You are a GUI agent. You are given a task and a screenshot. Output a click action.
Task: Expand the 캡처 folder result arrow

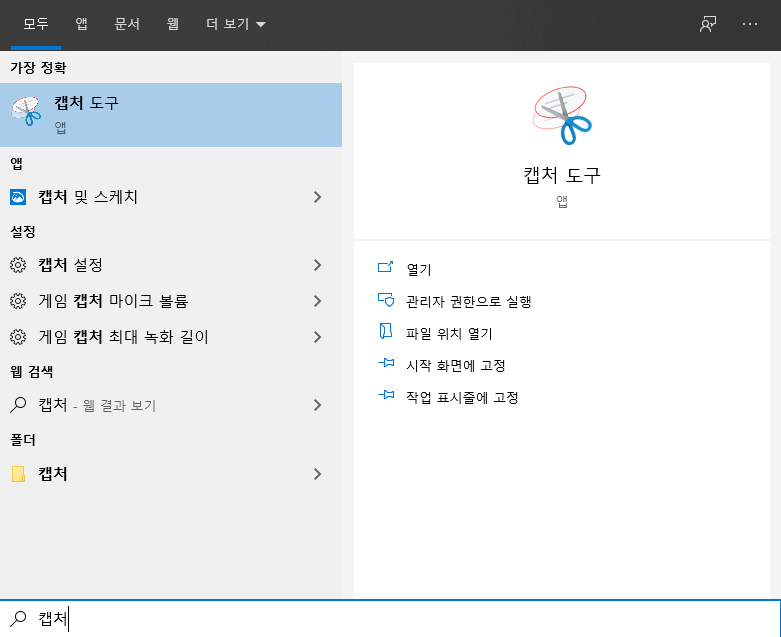pyautogui.click(x=317, y=474)
